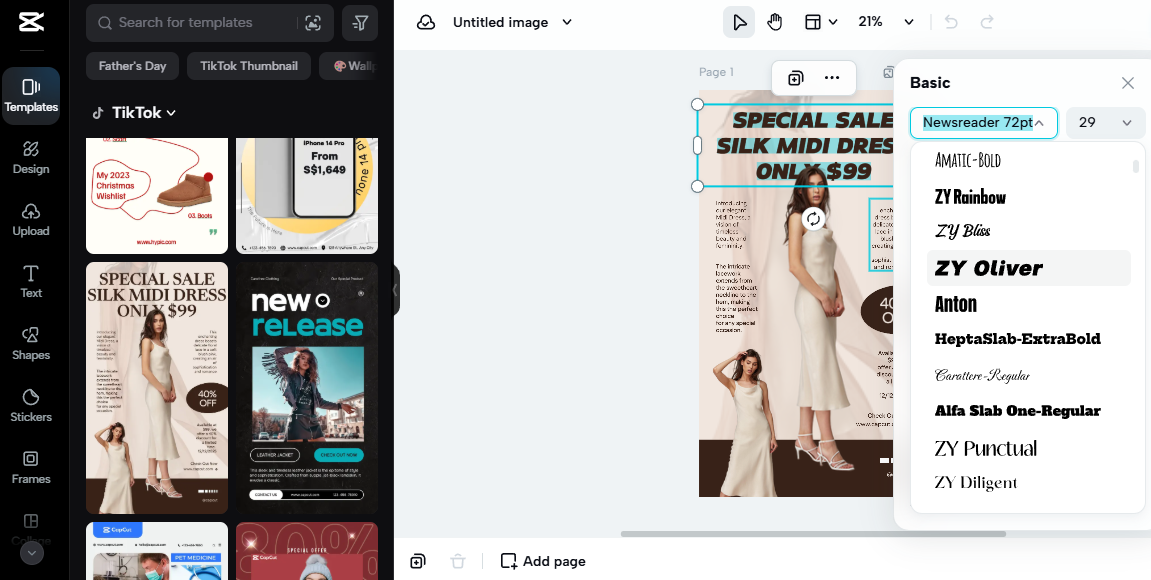Activate the Select pointer tool
Viewport: 1151px width, 580px height.
739,22
